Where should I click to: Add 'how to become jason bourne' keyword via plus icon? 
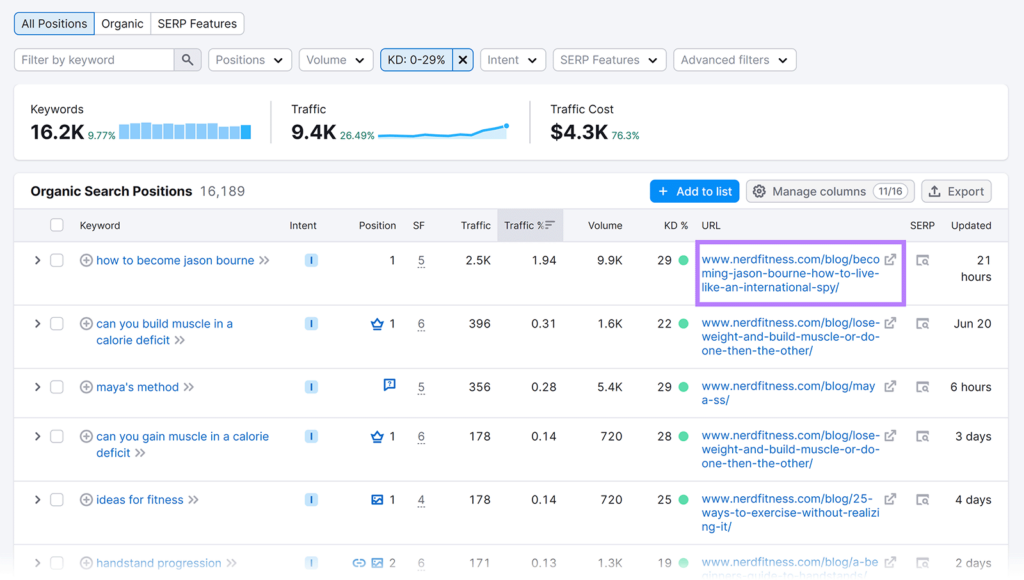86,260
